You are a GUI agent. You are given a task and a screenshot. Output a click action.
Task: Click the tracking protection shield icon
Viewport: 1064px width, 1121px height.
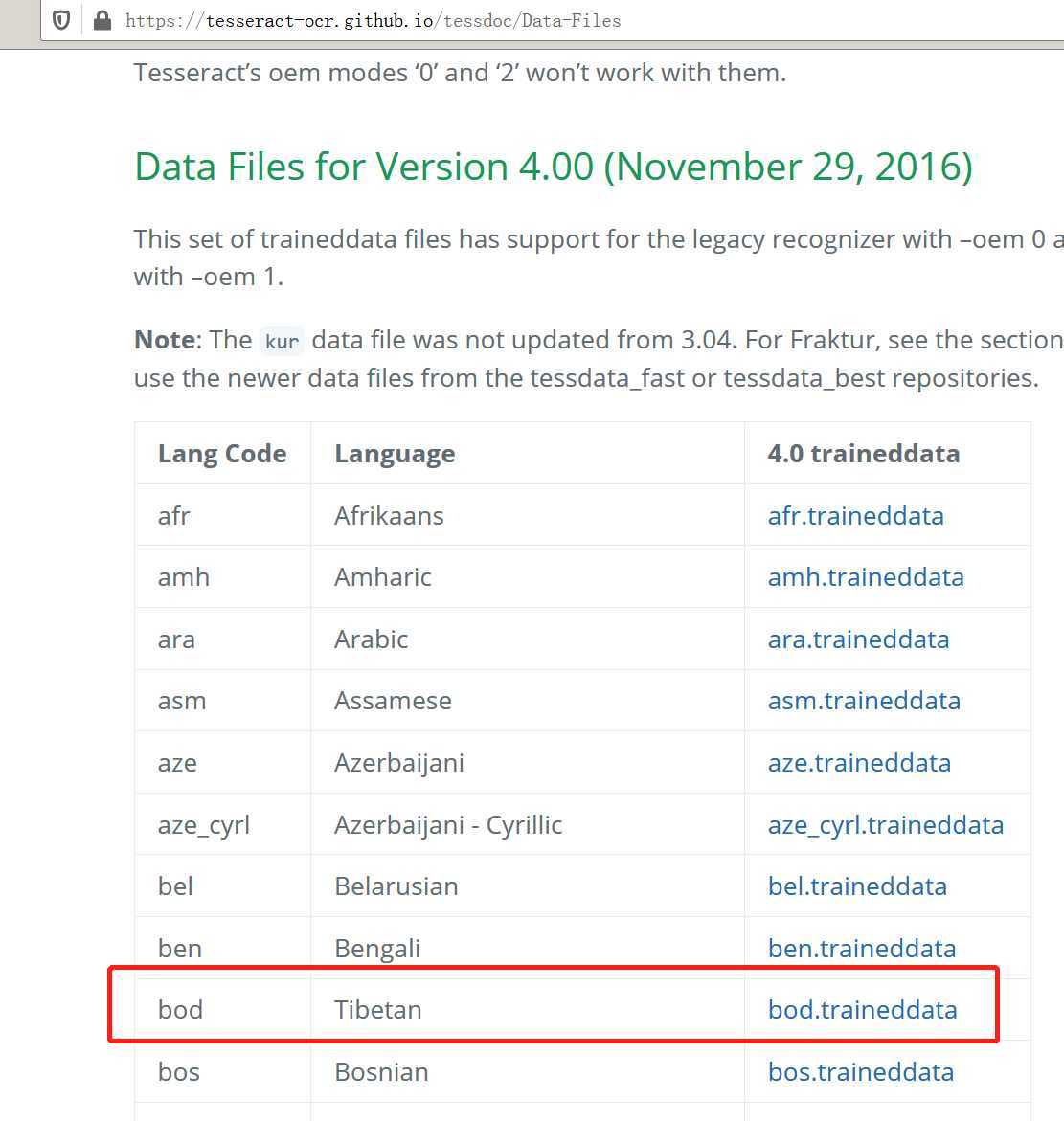(61, 20)
